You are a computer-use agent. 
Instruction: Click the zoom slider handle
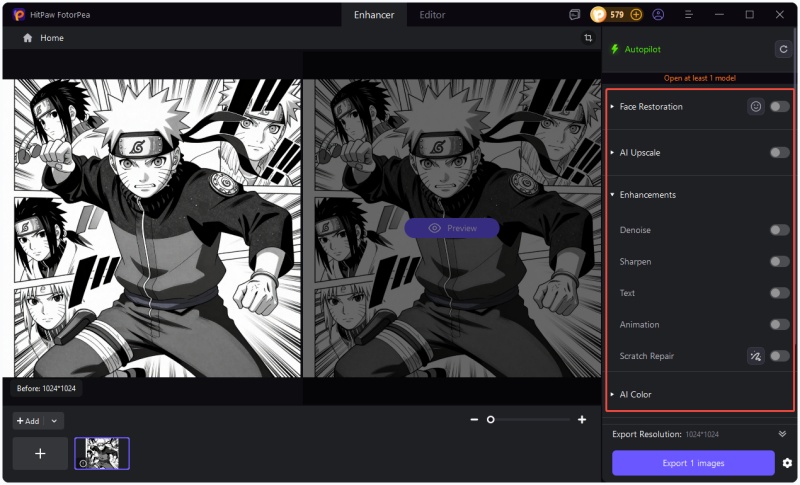point(491,420)
